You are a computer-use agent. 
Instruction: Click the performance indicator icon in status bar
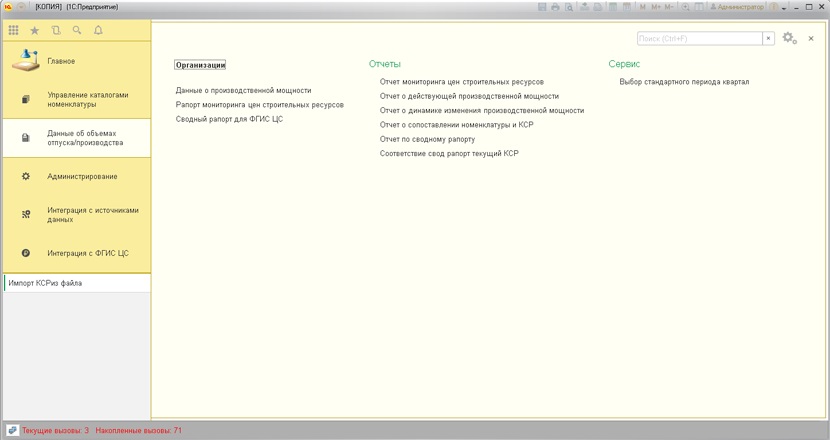(x=12, y=430)
